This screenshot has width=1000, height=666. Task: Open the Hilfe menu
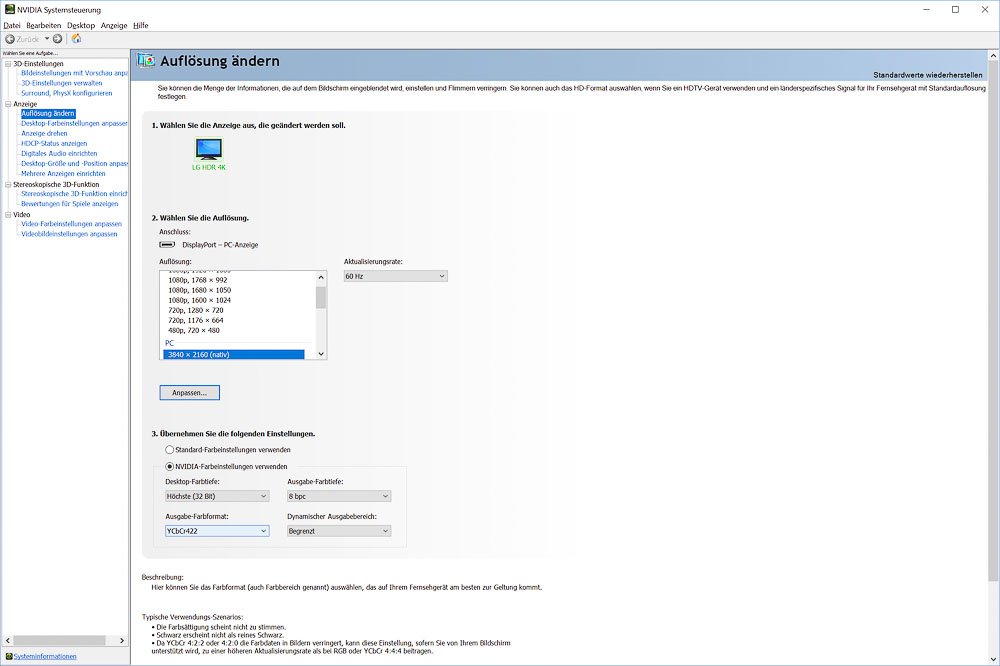141,26
